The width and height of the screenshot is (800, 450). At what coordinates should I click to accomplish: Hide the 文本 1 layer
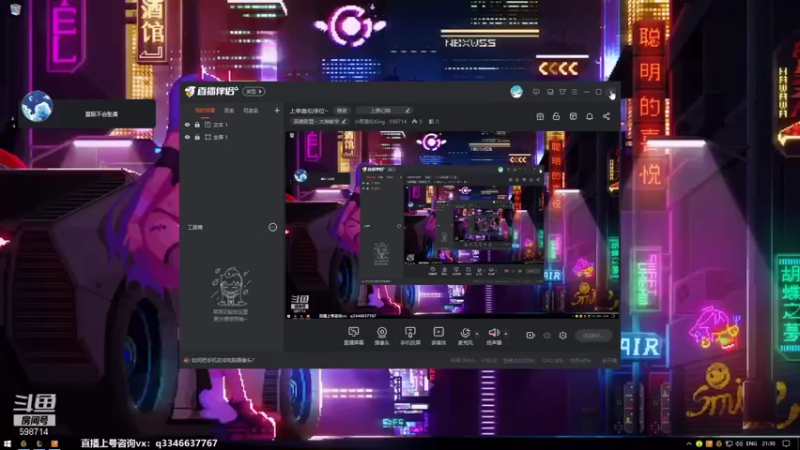pos(187,124)
